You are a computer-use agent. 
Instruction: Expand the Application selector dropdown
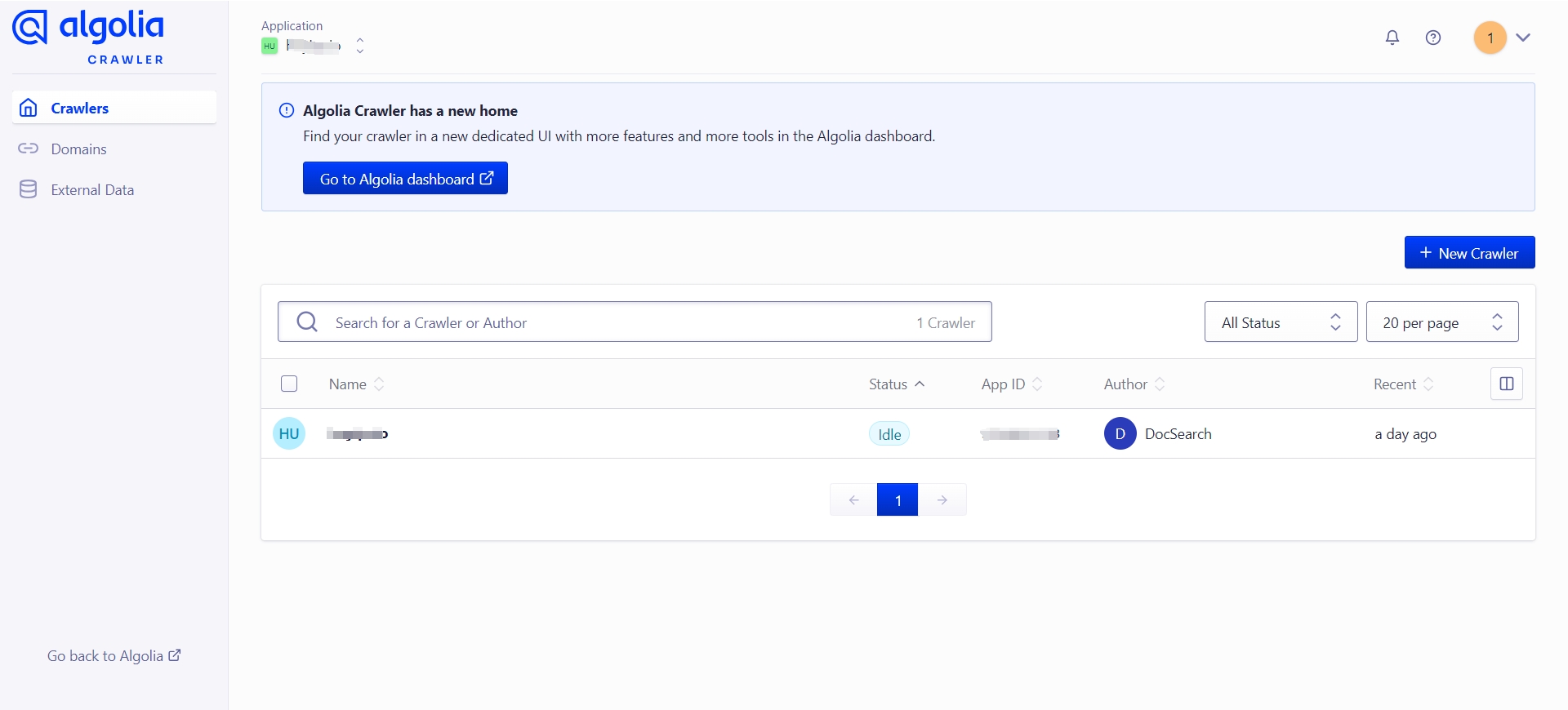tap(360, 46)
